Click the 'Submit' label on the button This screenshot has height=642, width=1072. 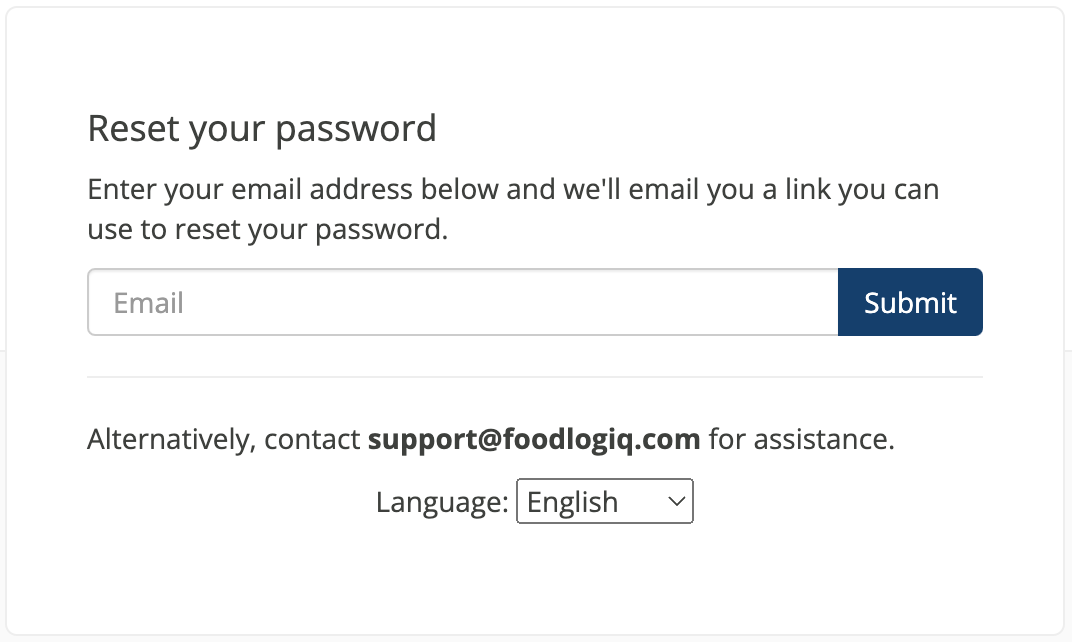(910, 302)
